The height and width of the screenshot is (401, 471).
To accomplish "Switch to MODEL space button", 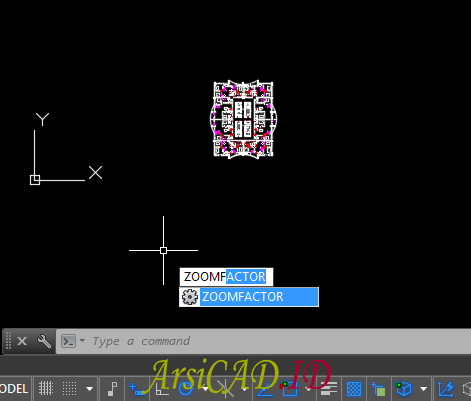I will click(14, 389).
